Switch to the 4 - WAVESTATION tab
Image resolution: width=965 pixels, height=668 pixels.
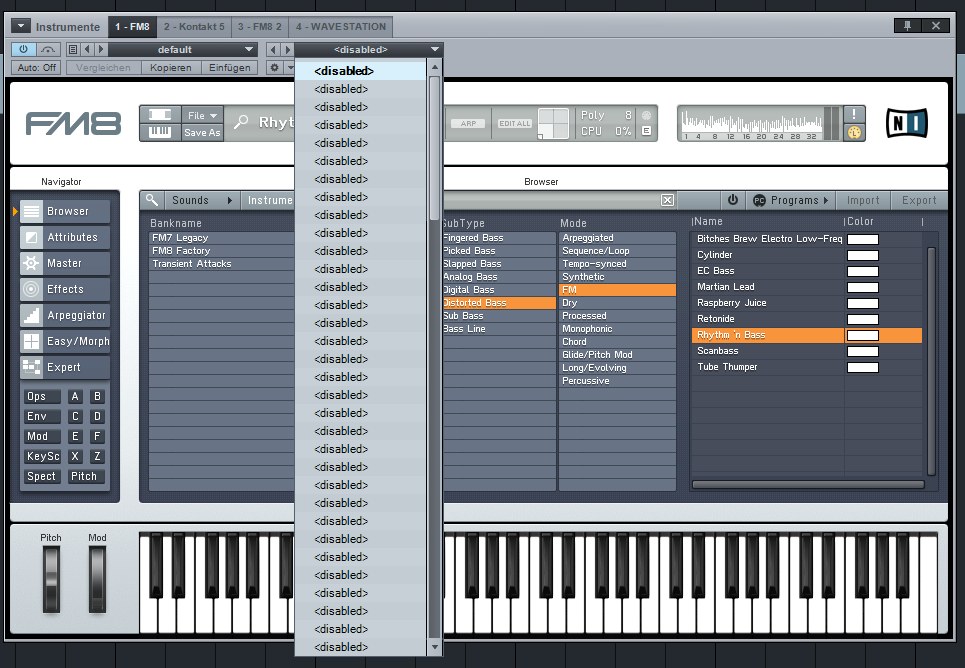[340, 26]
